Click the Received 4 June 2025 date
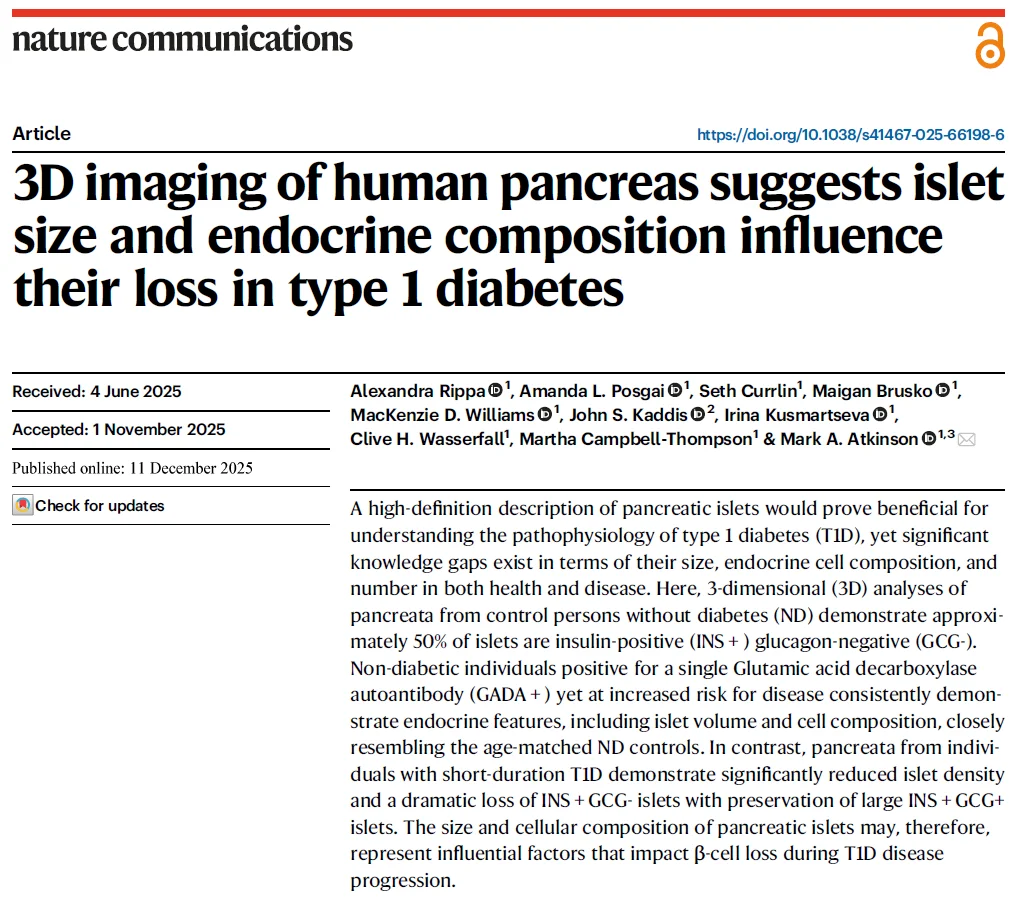This screenshot has width=1019, height=918. [x=97, y=391]
